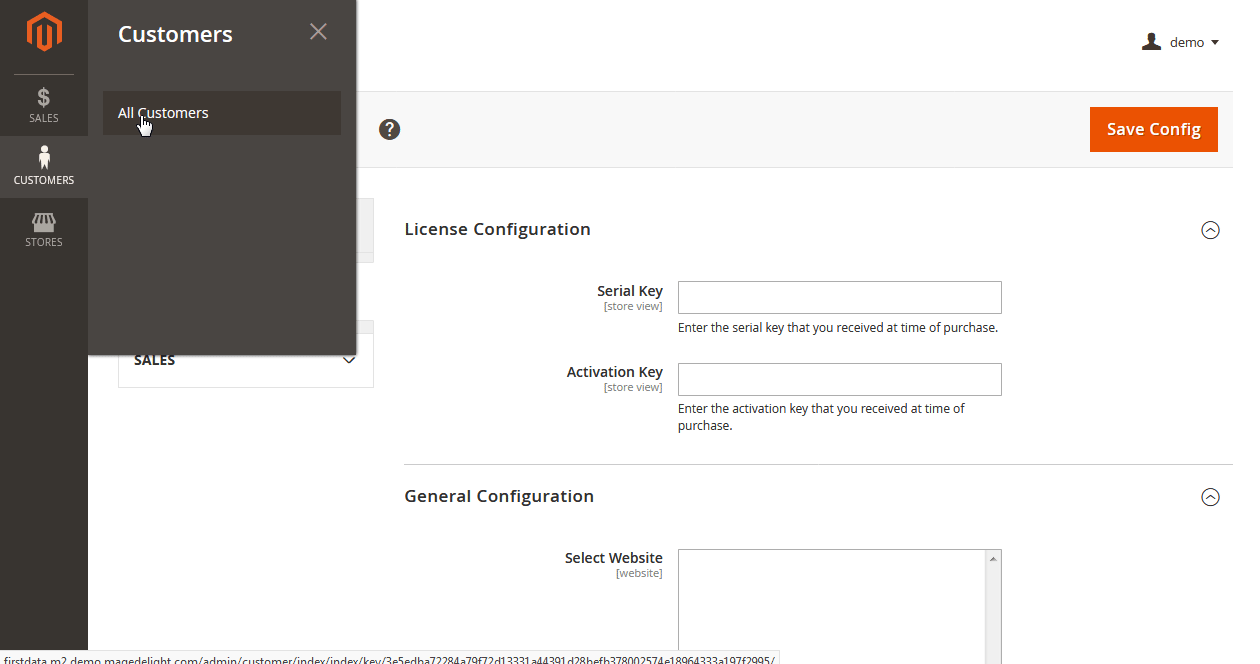Viewport: 1260px width, 664px height.
Task: Collapse General Configuration using its circle arrow
Action: (1210, 497)
